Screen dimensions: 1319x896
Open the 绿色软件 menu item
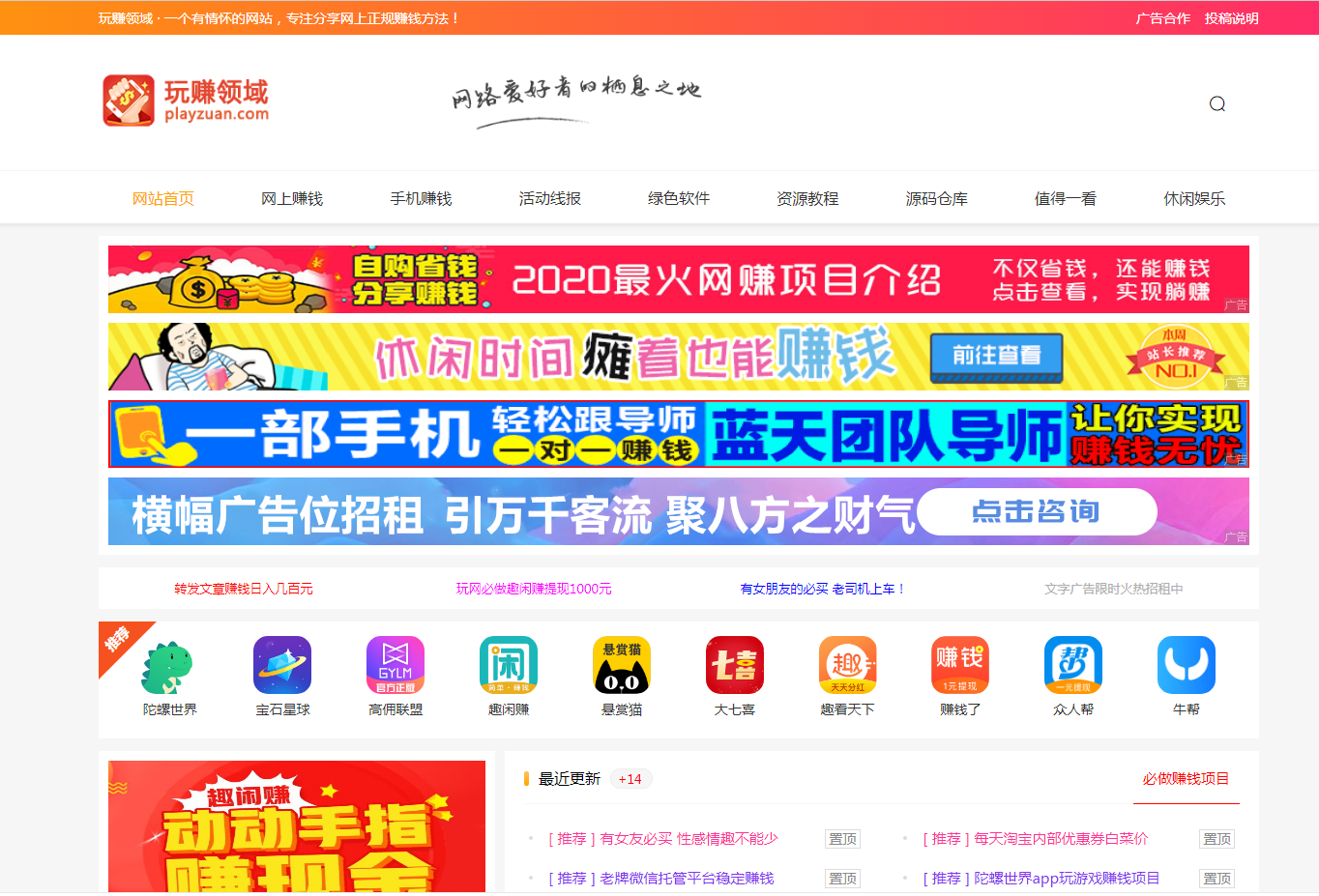[x=679, y=199]
